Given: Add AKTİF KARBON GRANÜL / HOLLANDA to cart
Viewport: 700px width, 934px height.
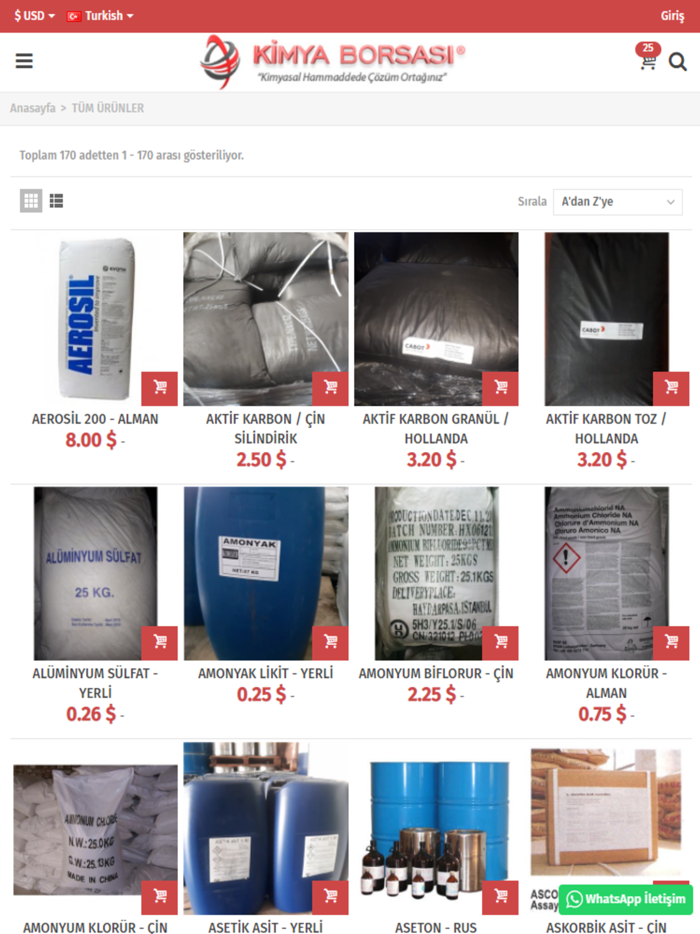Looking at the screenshot, I should pyautogui.click(x=500, y=388).
